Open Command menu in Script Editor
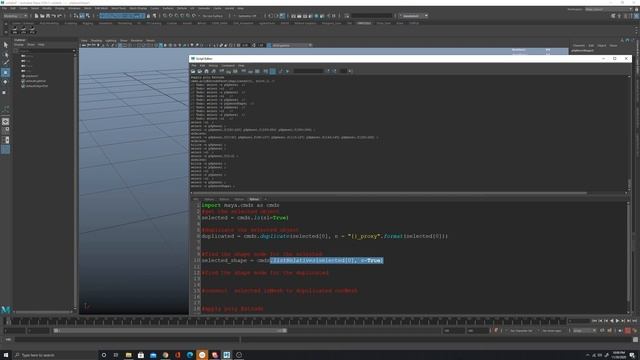 228,65
